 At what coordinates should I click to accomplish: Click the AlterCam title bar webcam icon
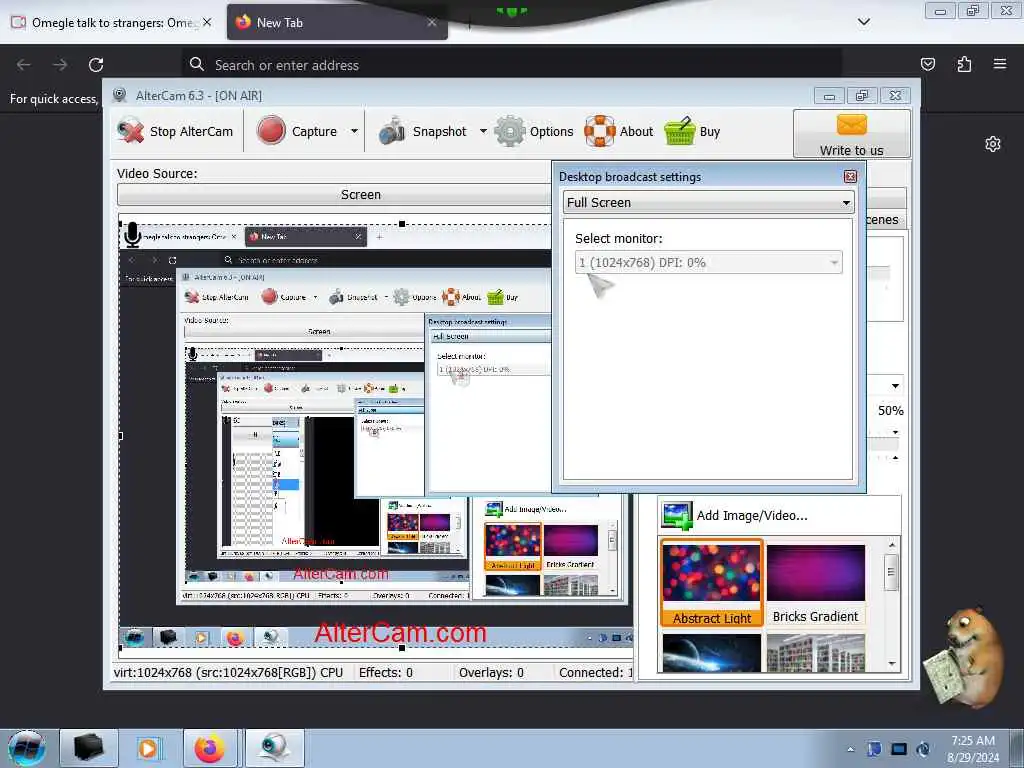point(119,95)
